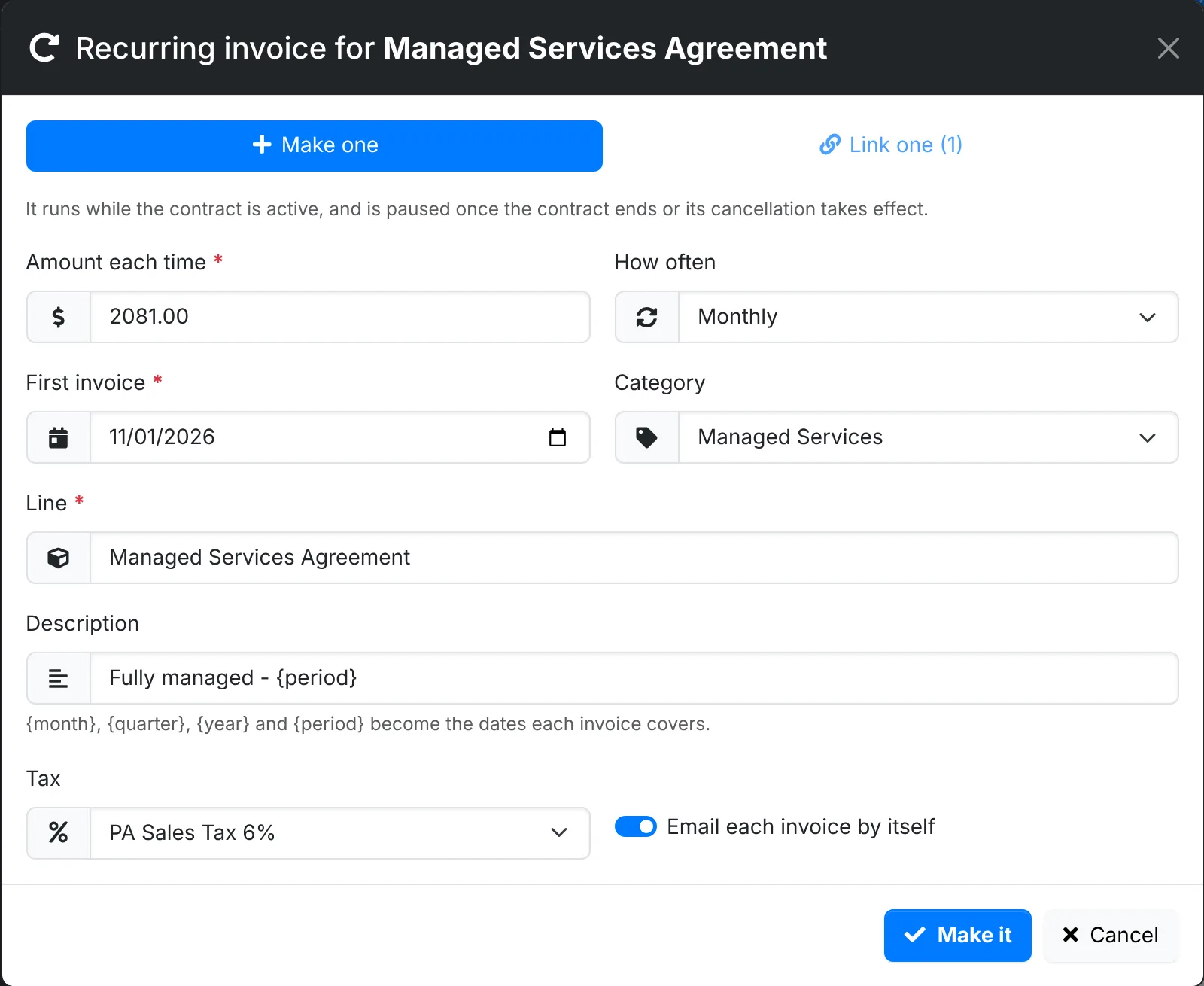Viewport: 1204px width, 986px height.
Task: Open the Category Managed Services dropdown
Action: click(x=929, y=437)
